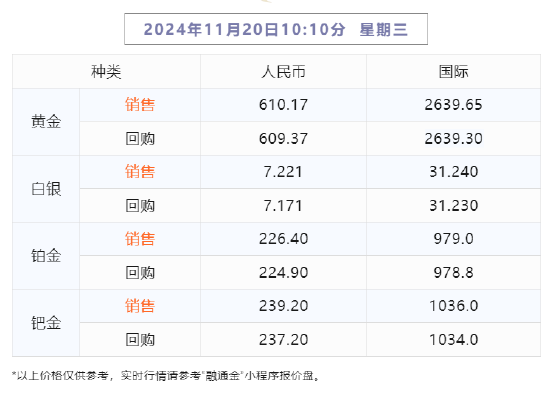This screenshot has height=395, width=550.
Task: Select silver RMB buyback price 7.171
Action: pyautogui.click(x=283, y=206)
